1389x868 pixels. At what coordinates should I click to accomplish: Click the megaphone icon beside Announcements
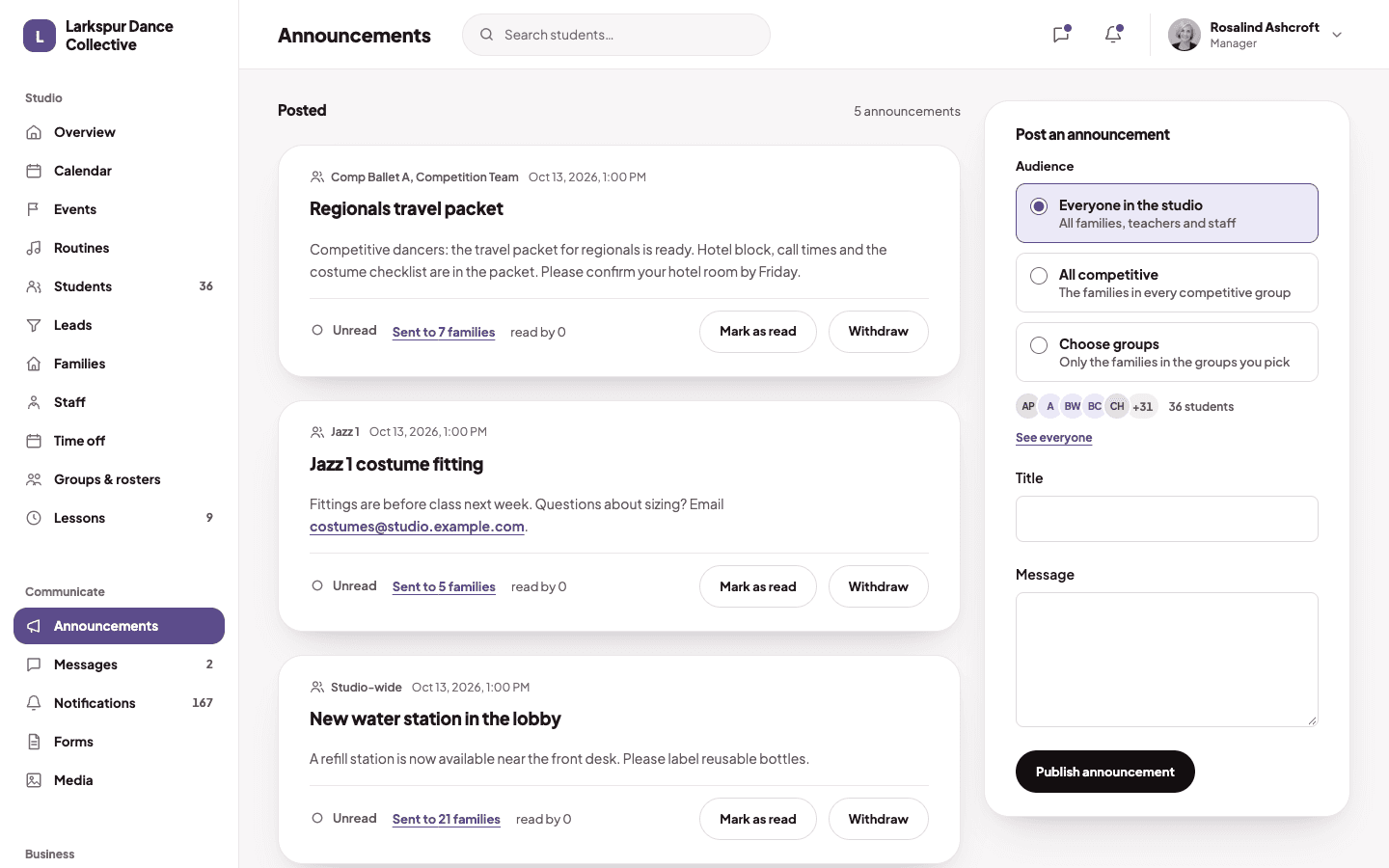34,626
